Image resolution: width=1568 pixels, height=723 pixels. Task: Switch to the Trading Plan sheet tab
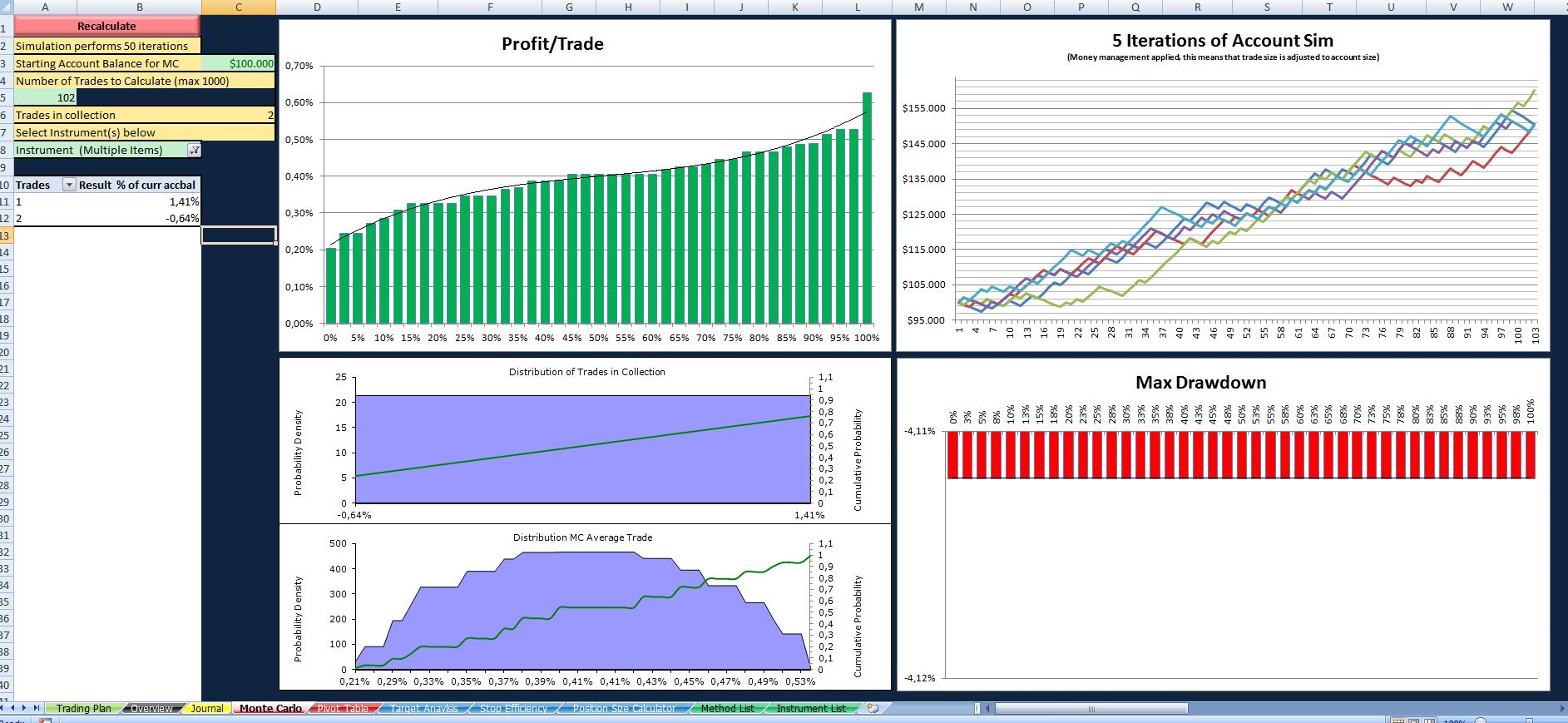coord(83,708)
